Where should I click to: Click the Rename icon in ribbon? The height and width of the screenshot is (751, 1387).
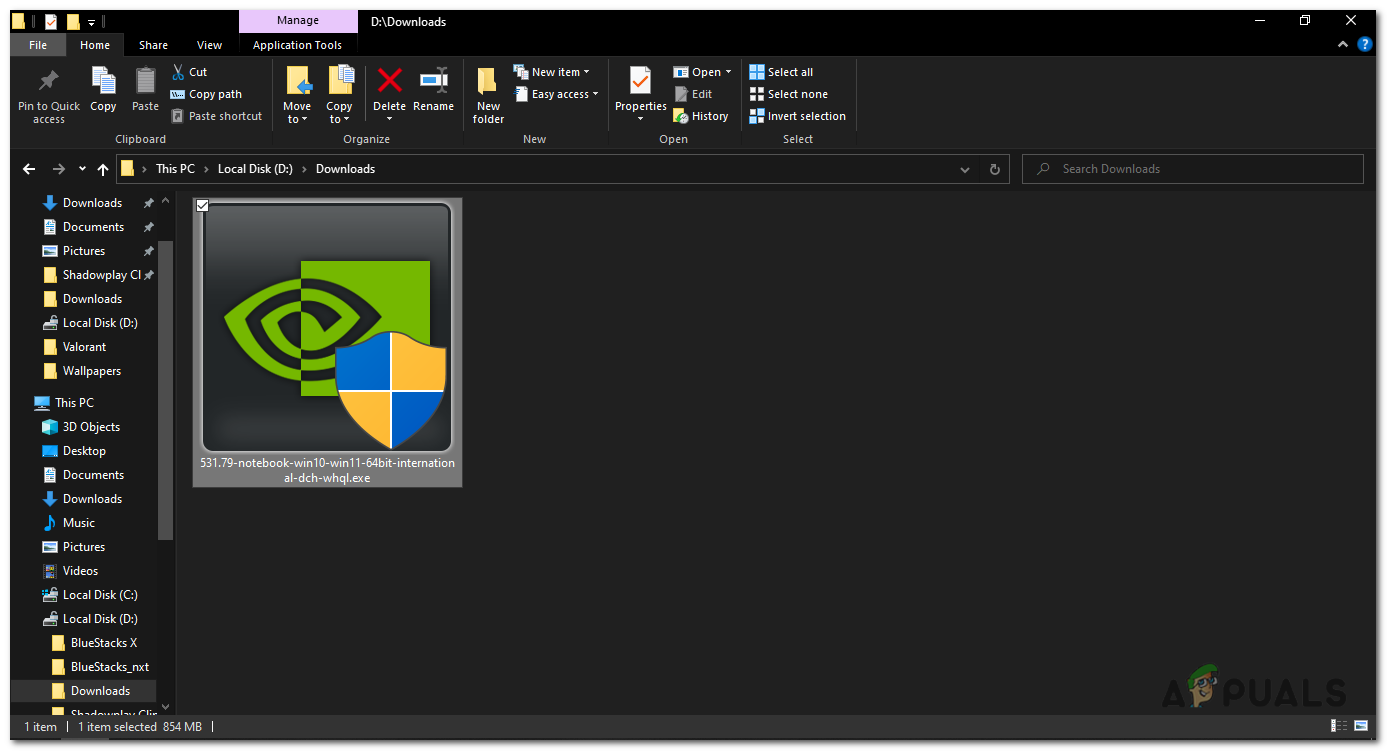pyautogui.click(x=433, y=82)
